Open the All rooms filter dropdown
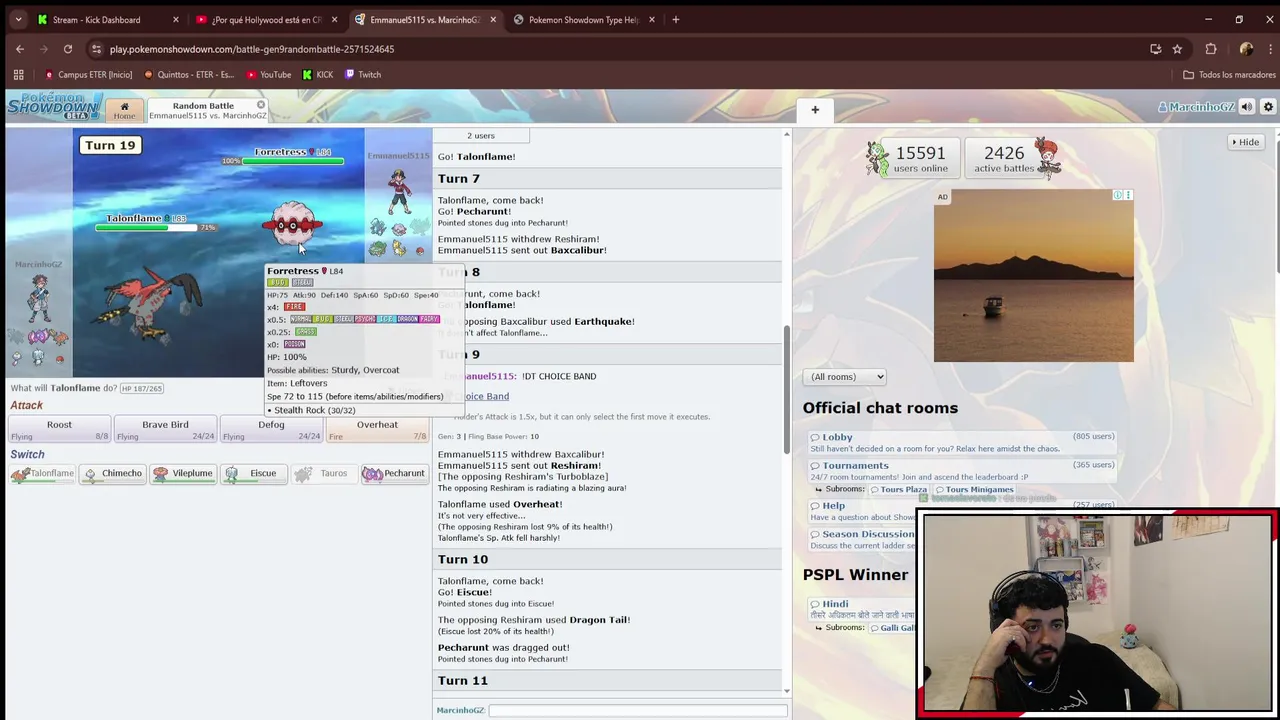Viewport: 1280px width, 720px height. pos(845,377)
